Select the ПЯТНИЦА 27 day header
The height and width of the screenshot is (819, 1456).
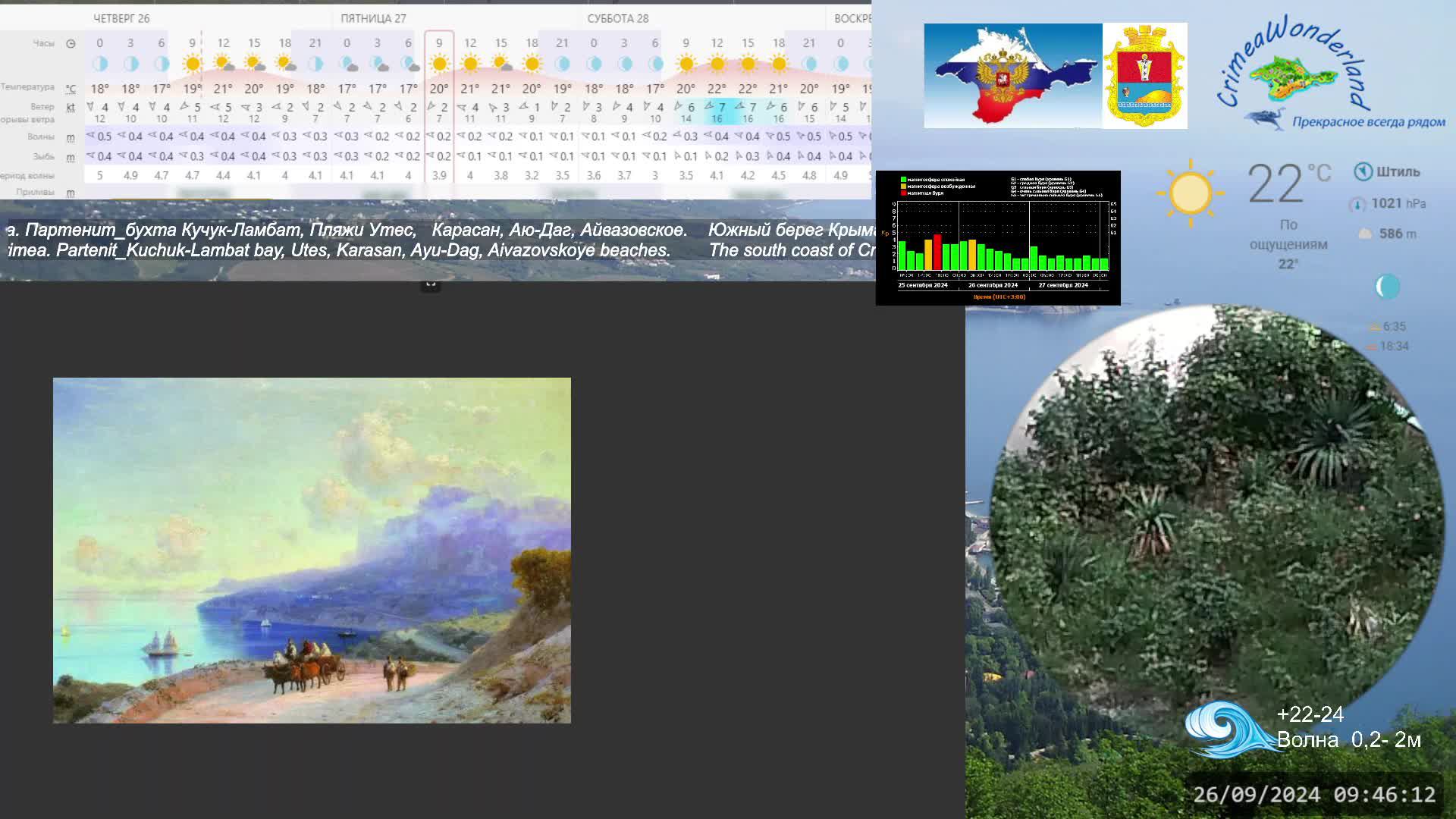[x=373, y=18]
